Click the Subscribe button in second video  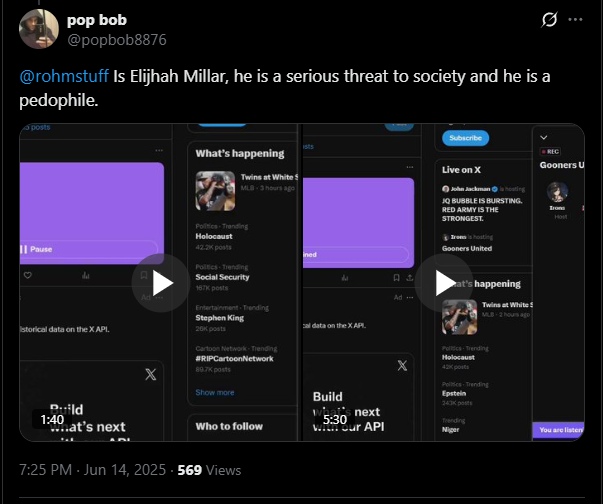tap(465, 138)
